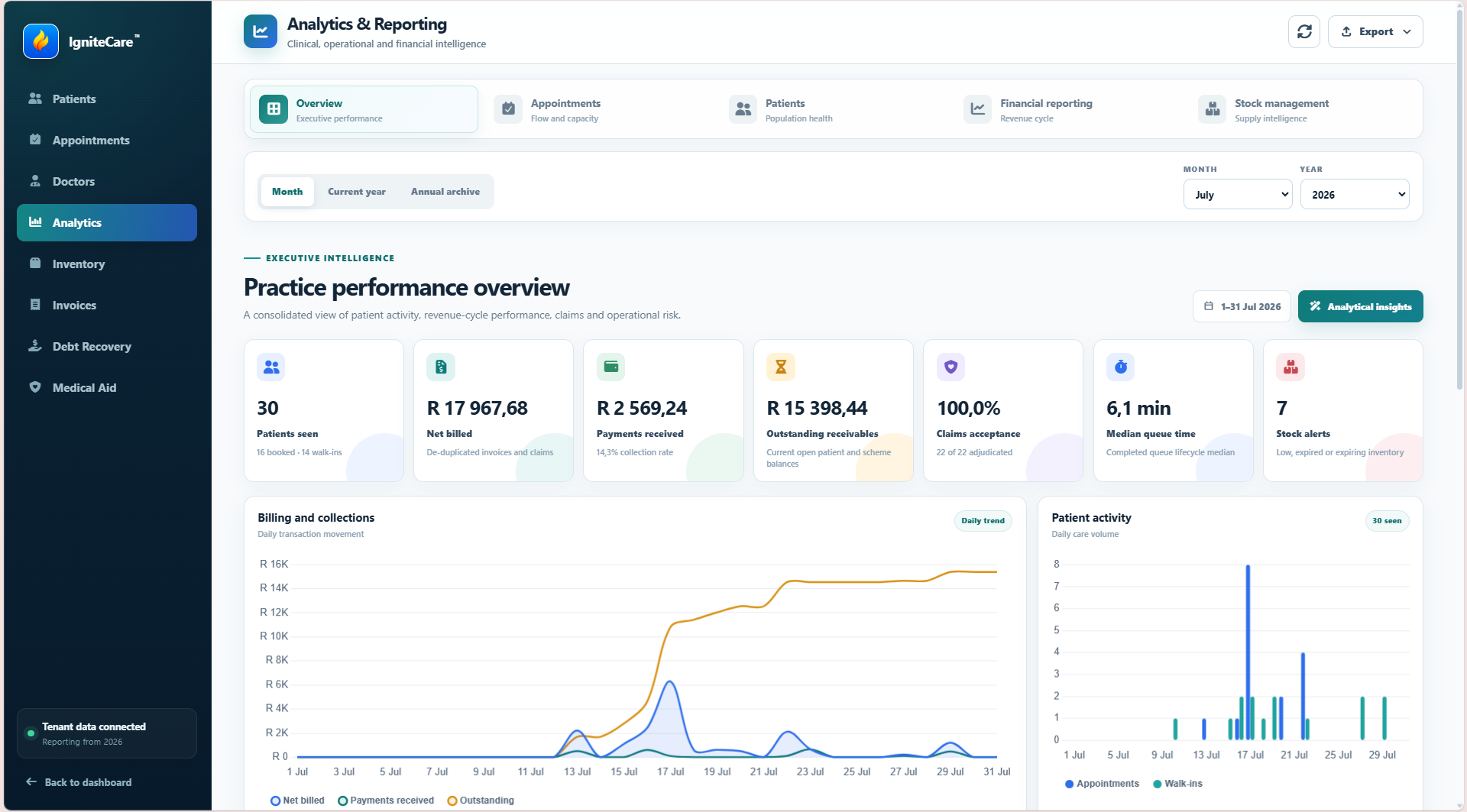Click the Practice performance overview heading
Viewport: 1467px width, 812px height.
click(x=406, y=287)
